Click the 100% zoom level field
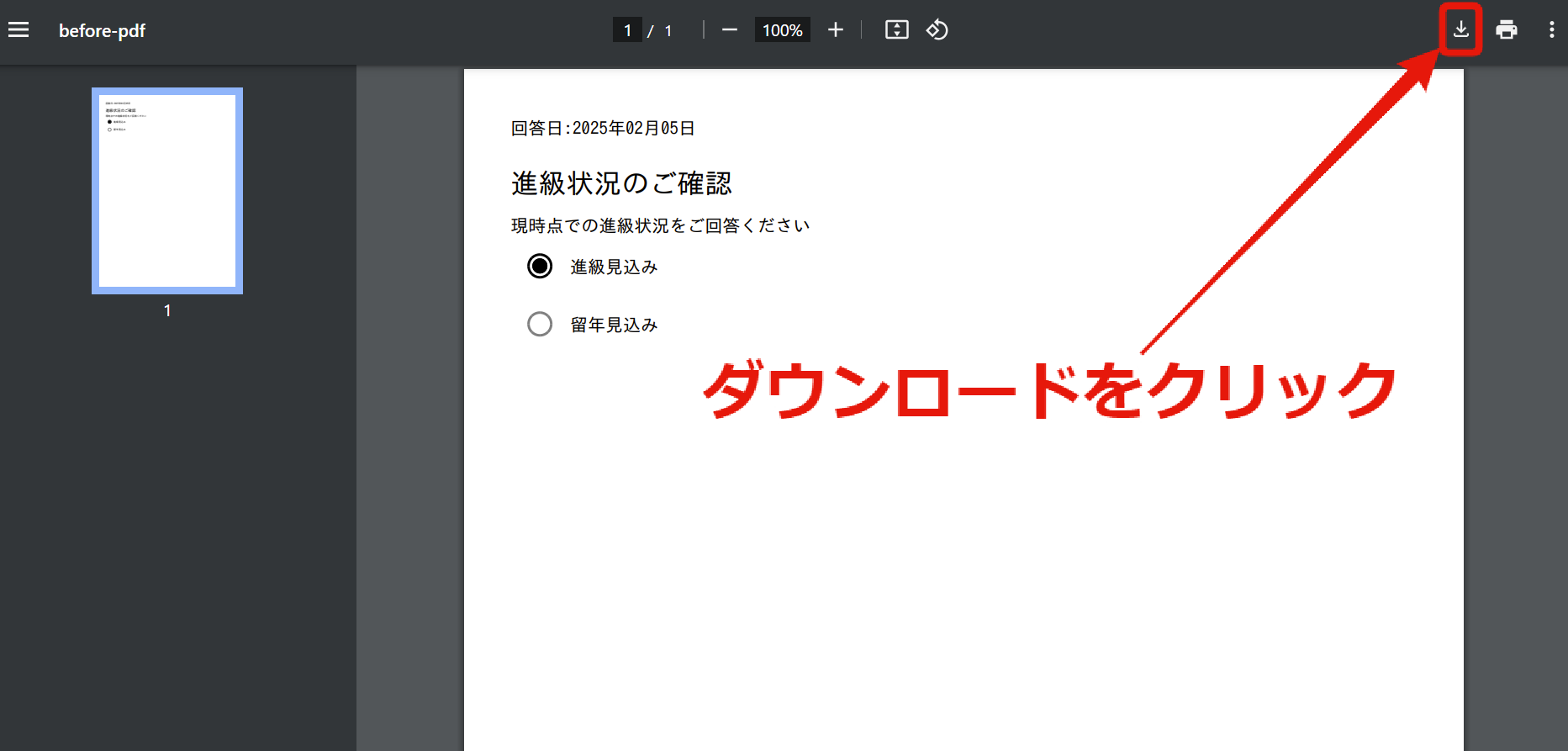This screenshot has height=751, width=1568. 782,30
